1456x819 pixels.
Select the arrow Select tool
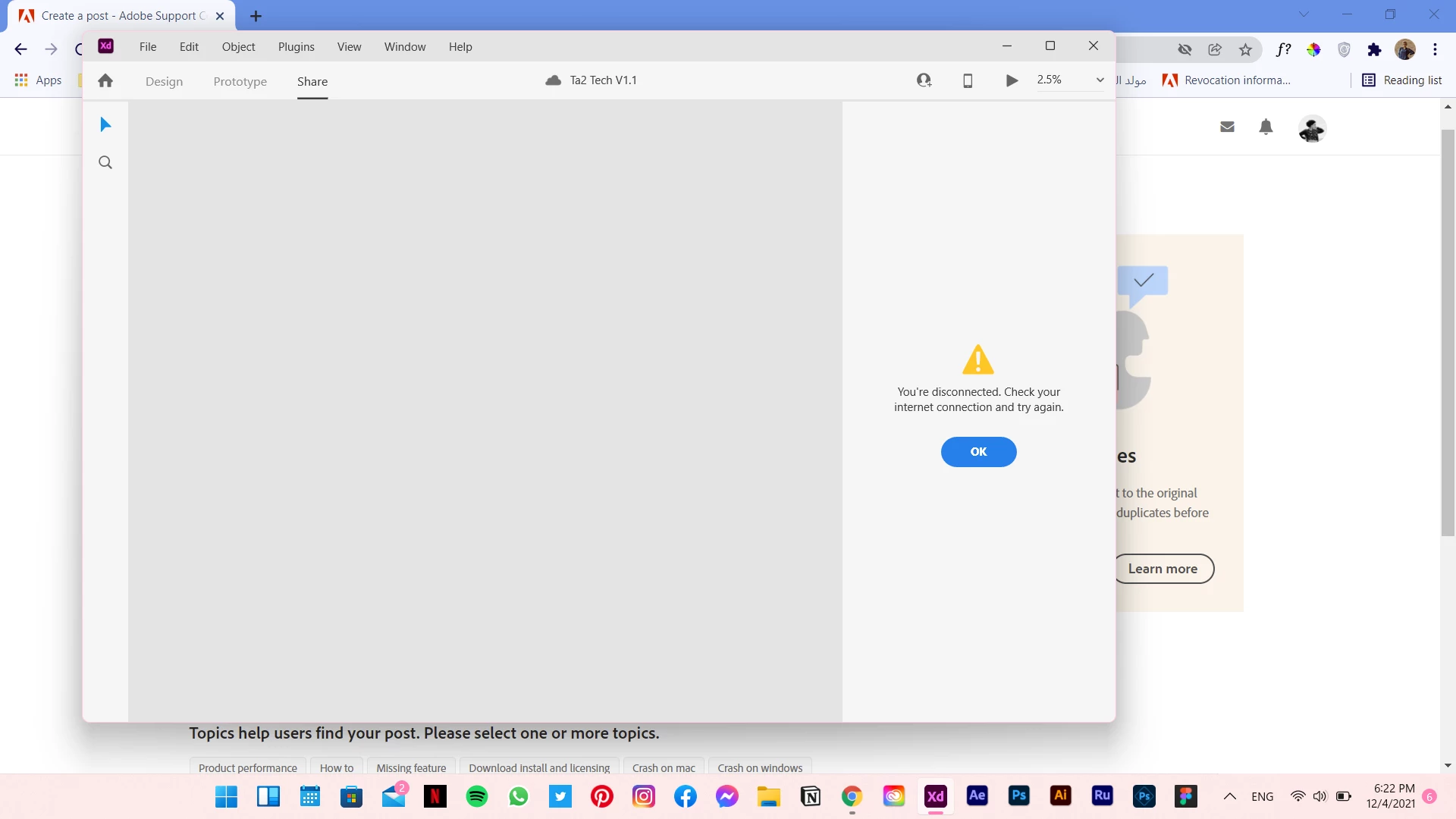[105, 124]
